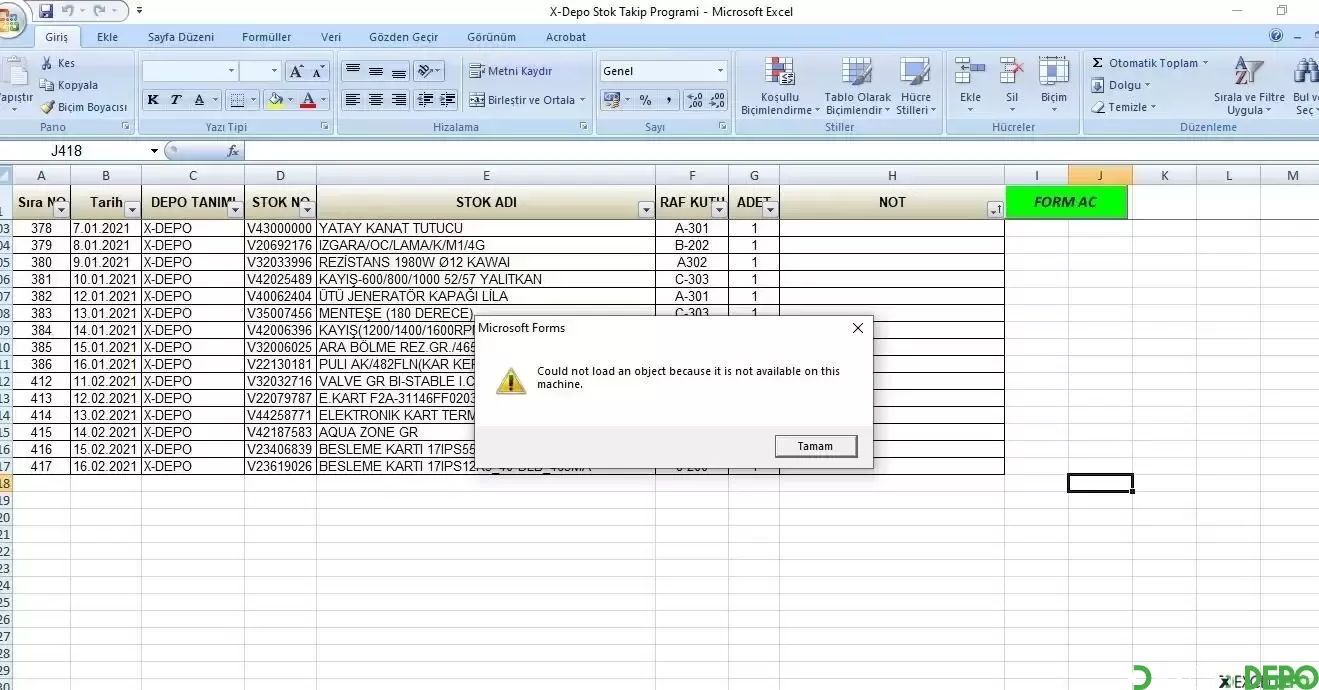1319x690 pixels.
Task: Open Tablo Olarak Biçimlendir gallery
Action: (x=857, y=85)
